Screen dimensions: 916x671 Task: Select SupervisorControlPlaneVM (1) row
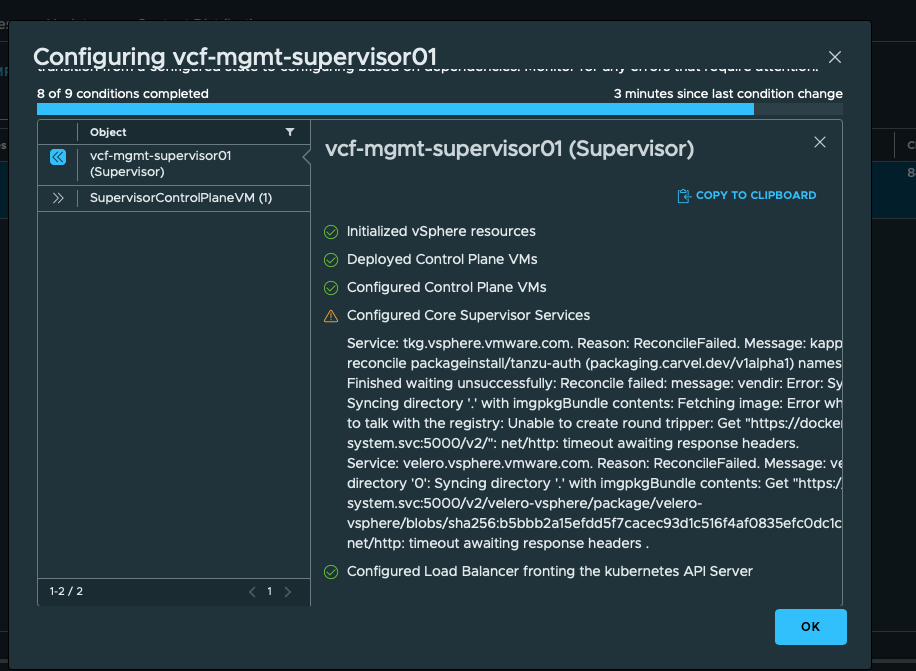174,198
